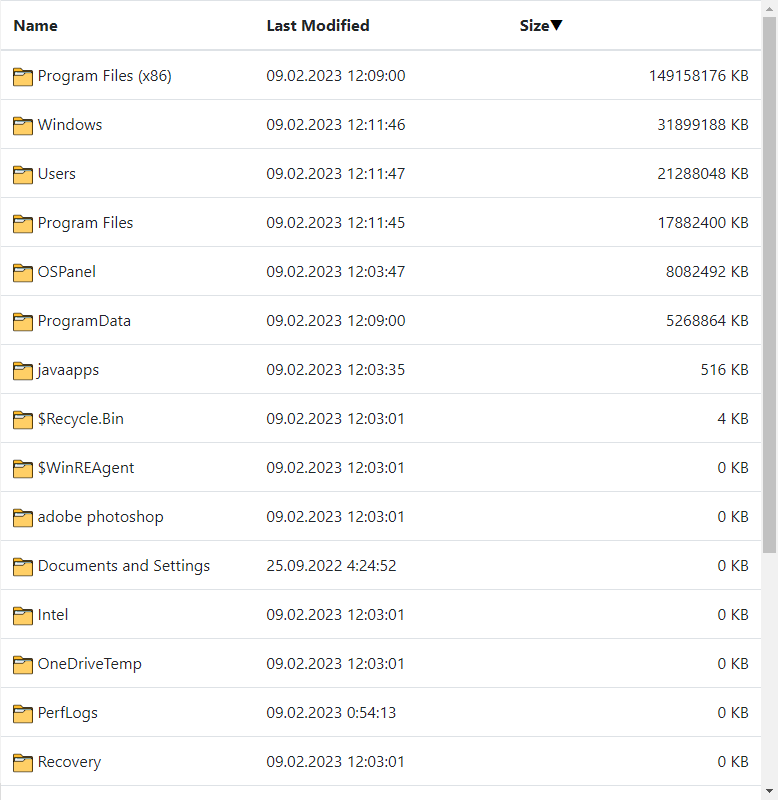Viewport: 781px width, 803px height.
Task: Sort by the Last Modified column
Action: tap(318, 25)
